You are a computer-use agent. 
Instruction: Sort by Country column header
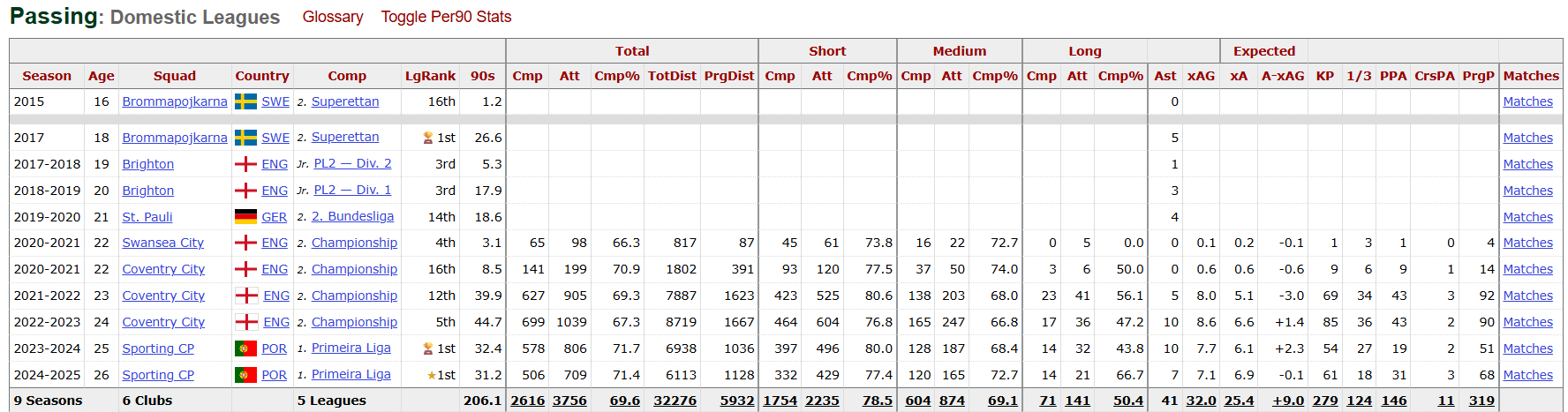tap(262, 76)
